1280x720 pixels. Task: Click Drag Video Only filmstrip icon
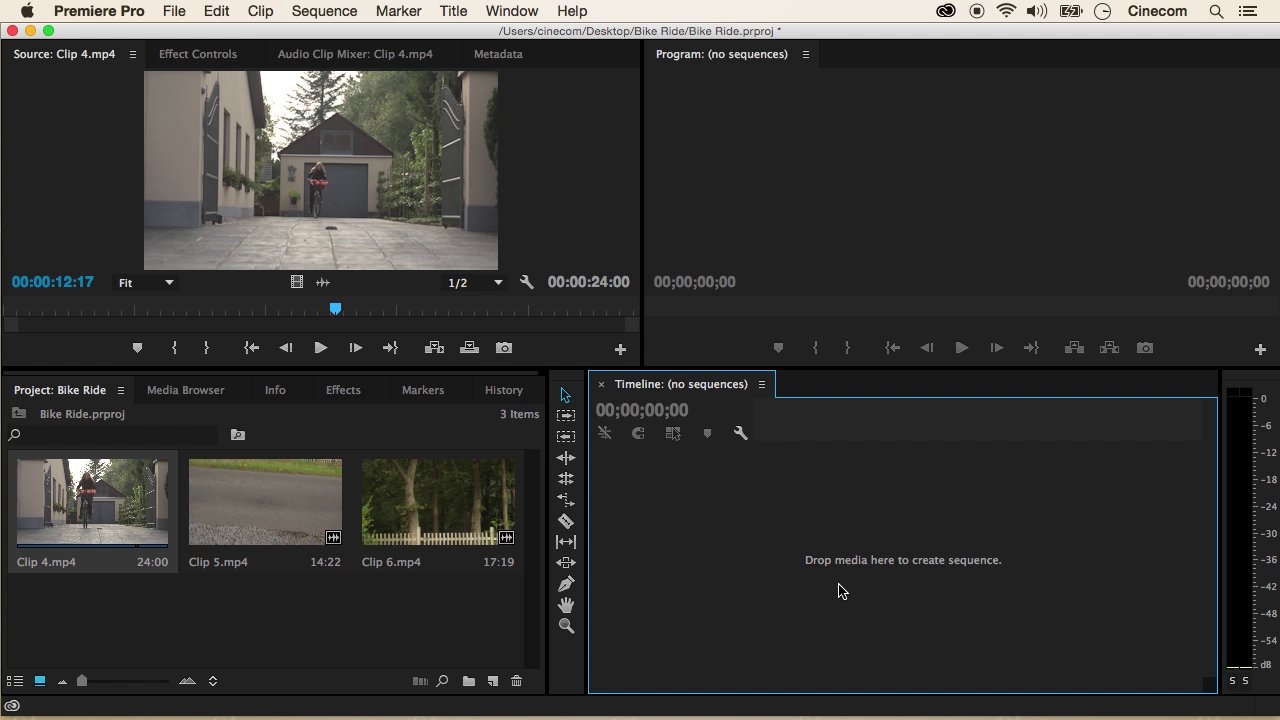point(296,282)
